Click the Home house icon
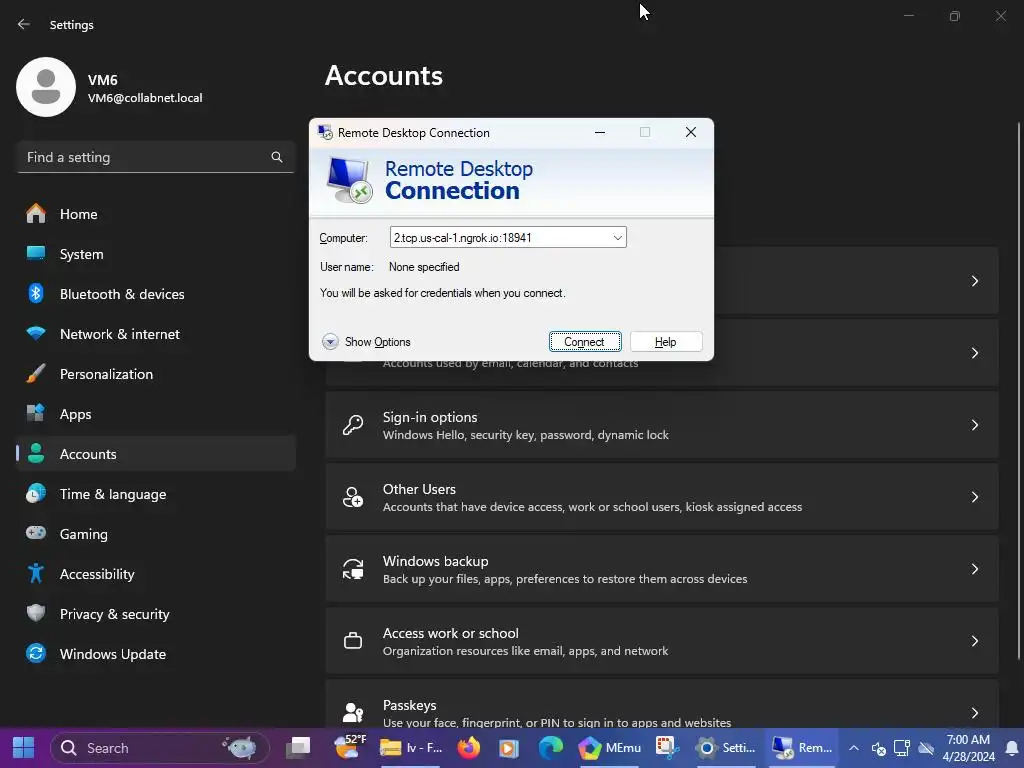 36,214
